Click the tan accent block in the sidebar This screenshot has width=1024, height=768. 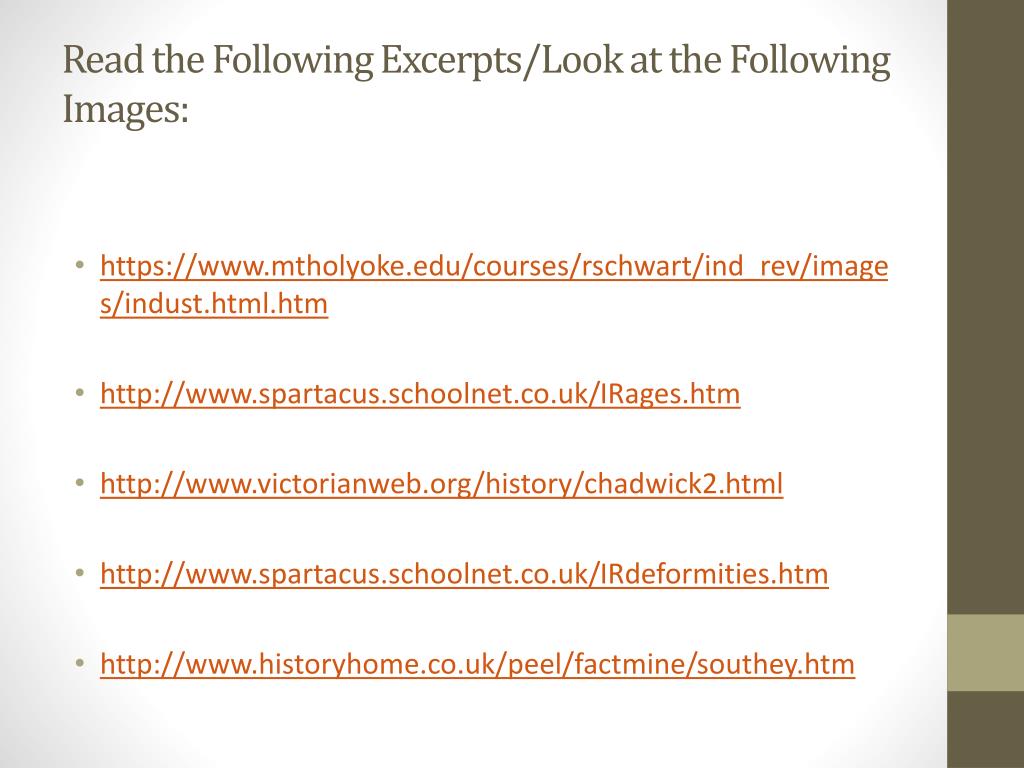985,652
